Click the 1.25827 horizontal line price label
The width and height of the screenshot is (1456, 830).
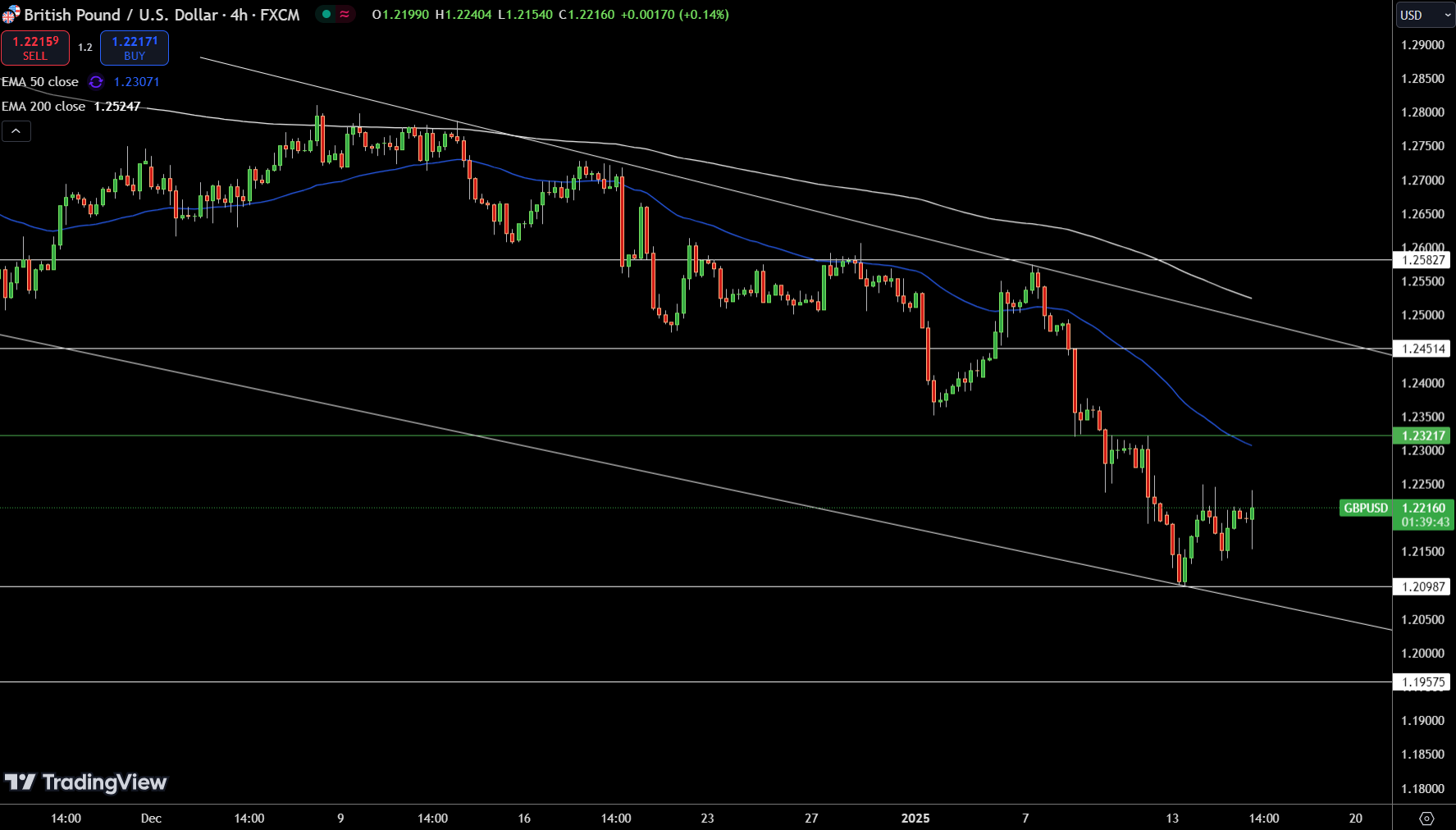[x=1422, y=260]
